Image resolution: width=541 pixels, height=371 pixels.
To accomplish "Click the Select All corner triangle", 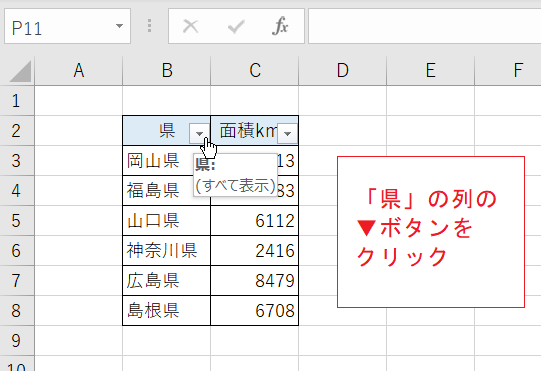I will click(21, 71).
